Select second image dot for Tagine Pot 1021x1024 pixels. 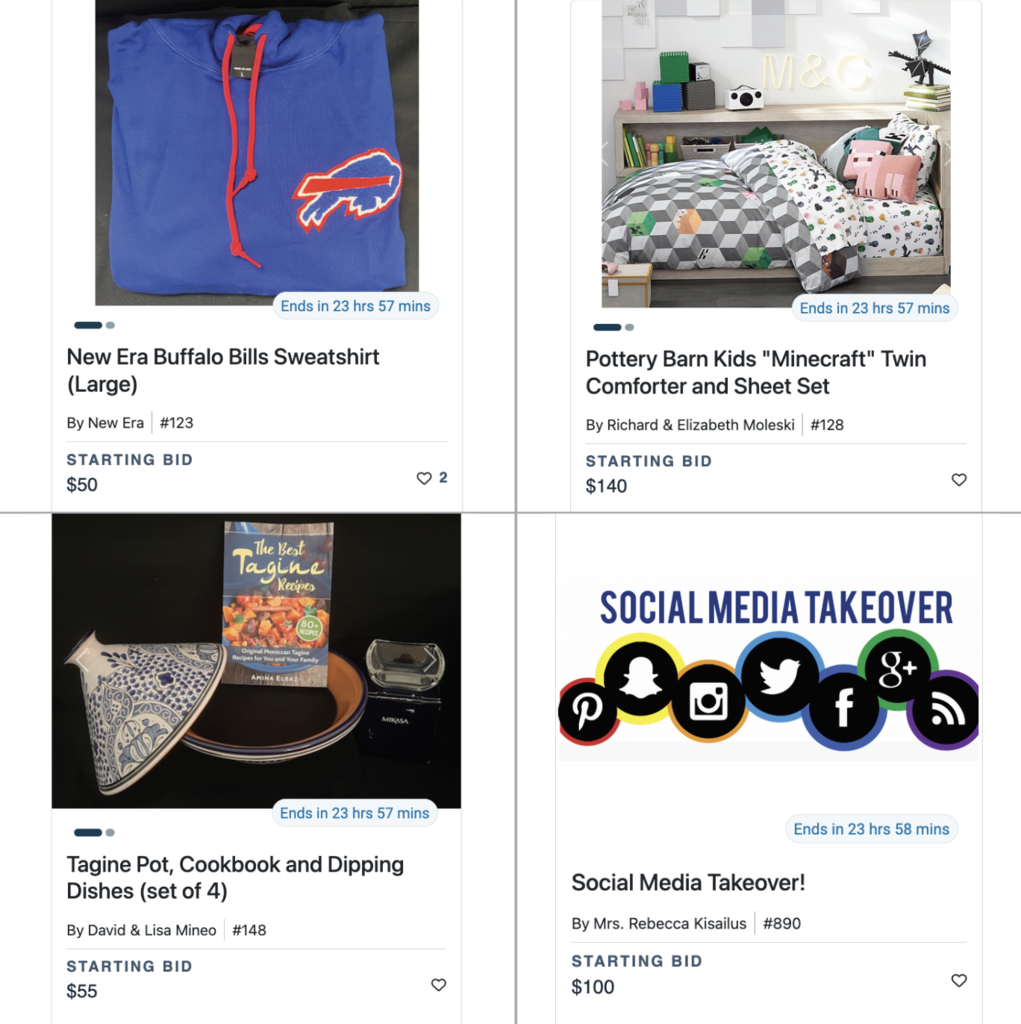pos(110,833)
